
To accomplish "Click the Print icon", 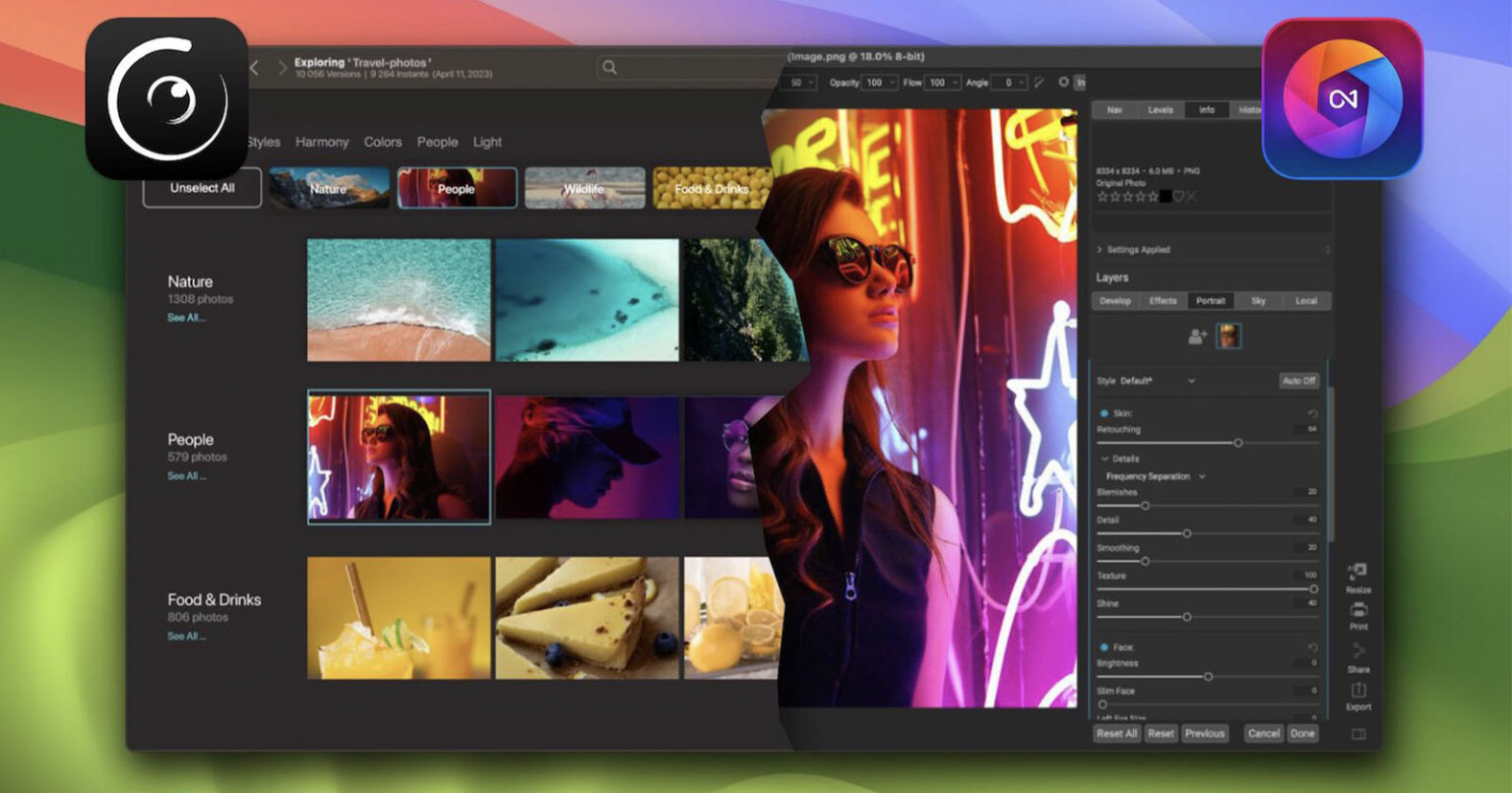I will click(x=1358, y=609).
